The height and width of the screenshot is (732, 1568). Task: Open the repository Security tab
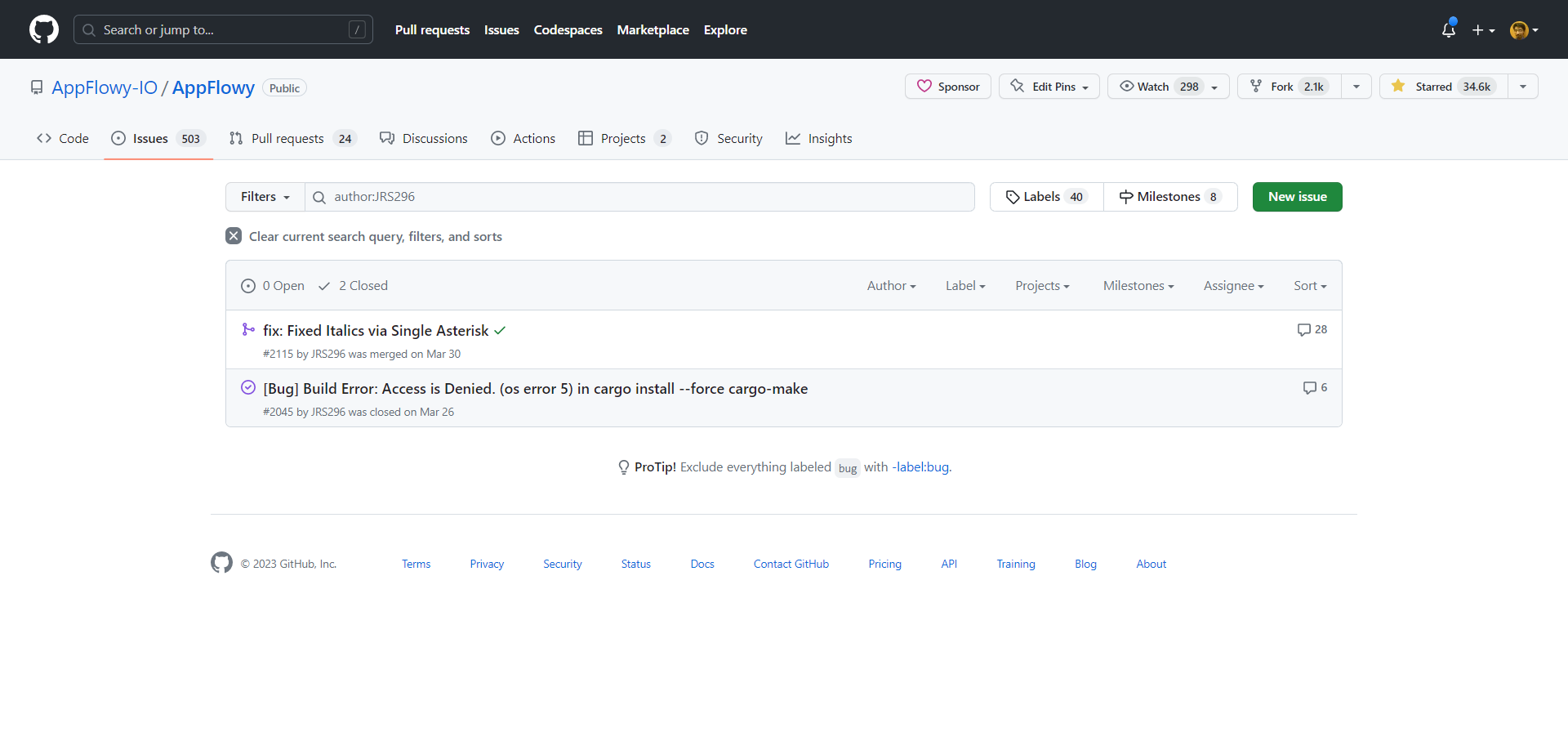(728, 139)
